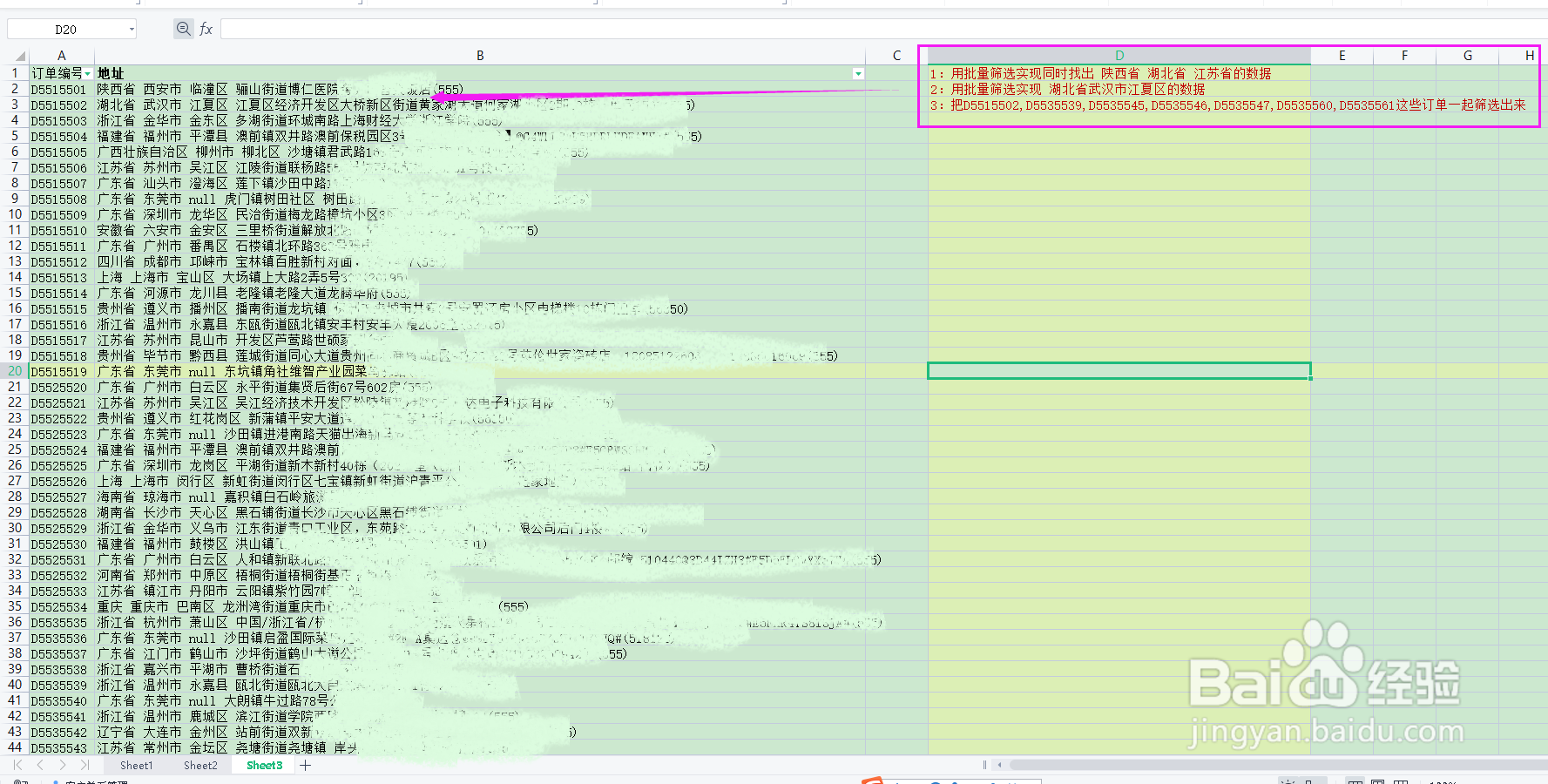Screen dimensions: 1548x784
Task: Click the magnifier icon beside the fx button
Action: point(183,29)
